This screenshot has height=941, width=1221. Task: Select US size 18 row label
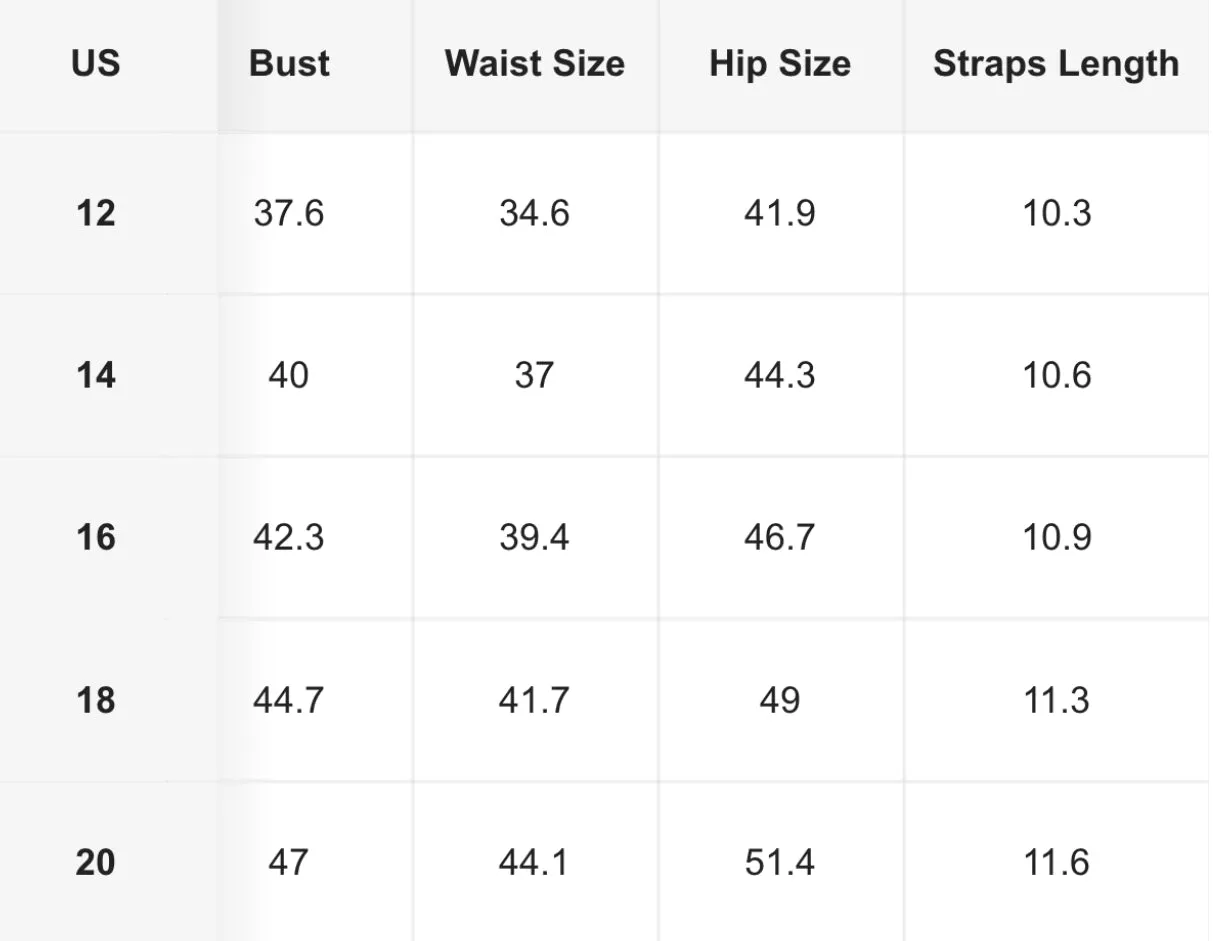[x=96, y=700]
